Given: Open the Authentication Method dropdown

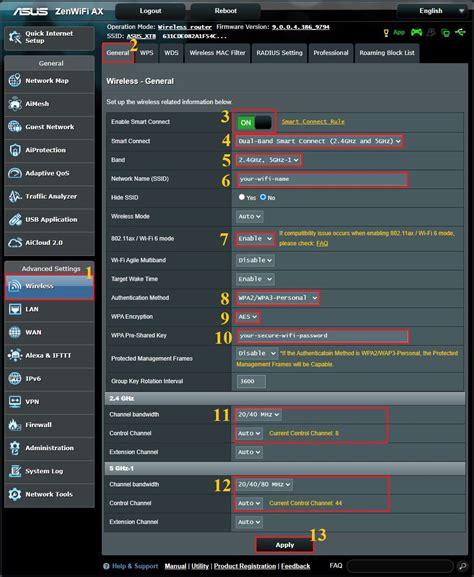Looking at the screenshot, I should tap(277, 298).
